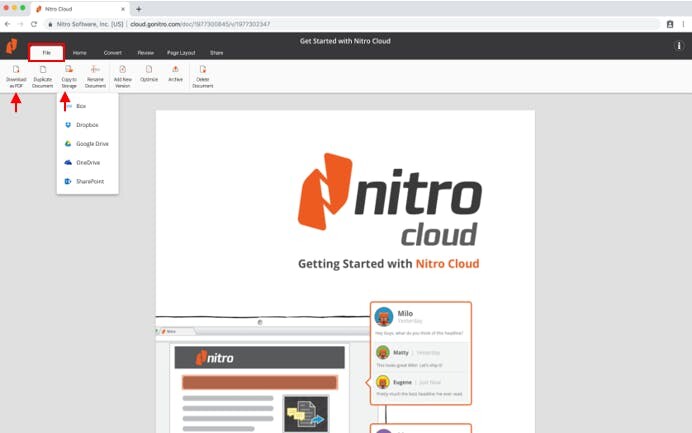The height and width of the screenshot is (433, 692).
Task: Reload the page with browser refresh button
Action: tap(34, 23)
